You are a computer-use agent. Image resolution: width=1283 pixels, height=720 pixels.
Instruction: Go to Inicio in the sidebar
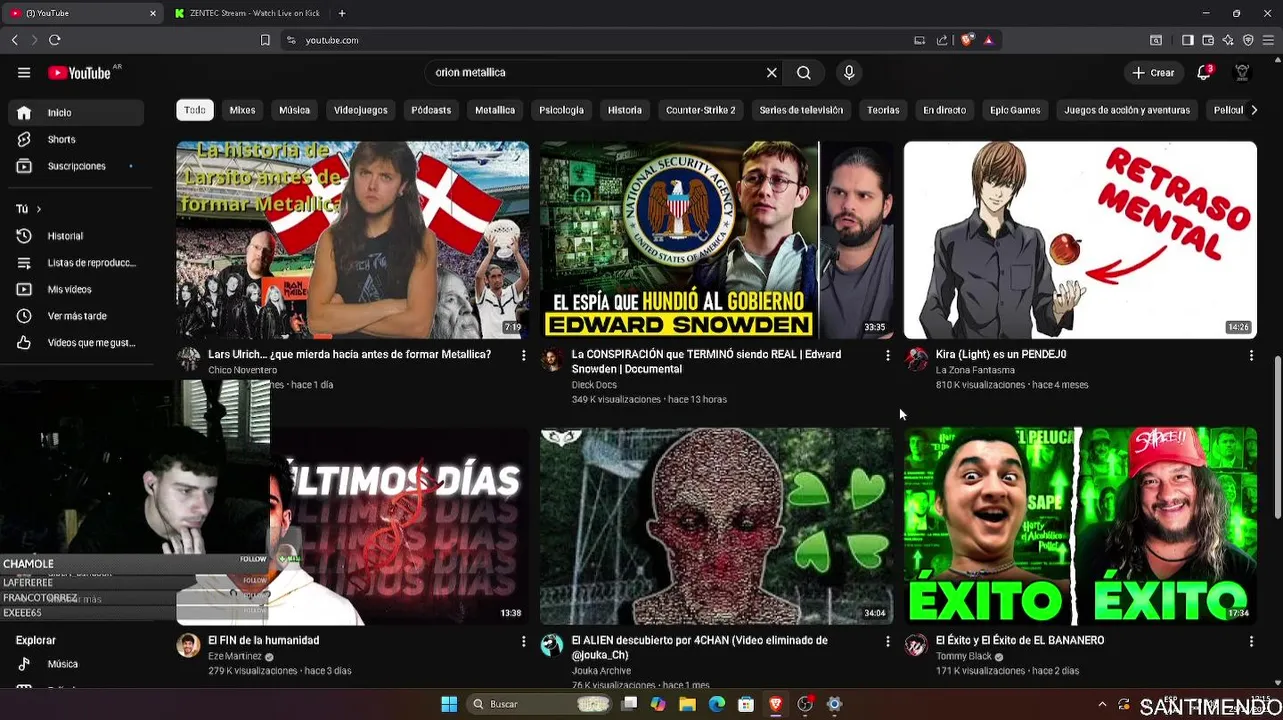point(76,113)
